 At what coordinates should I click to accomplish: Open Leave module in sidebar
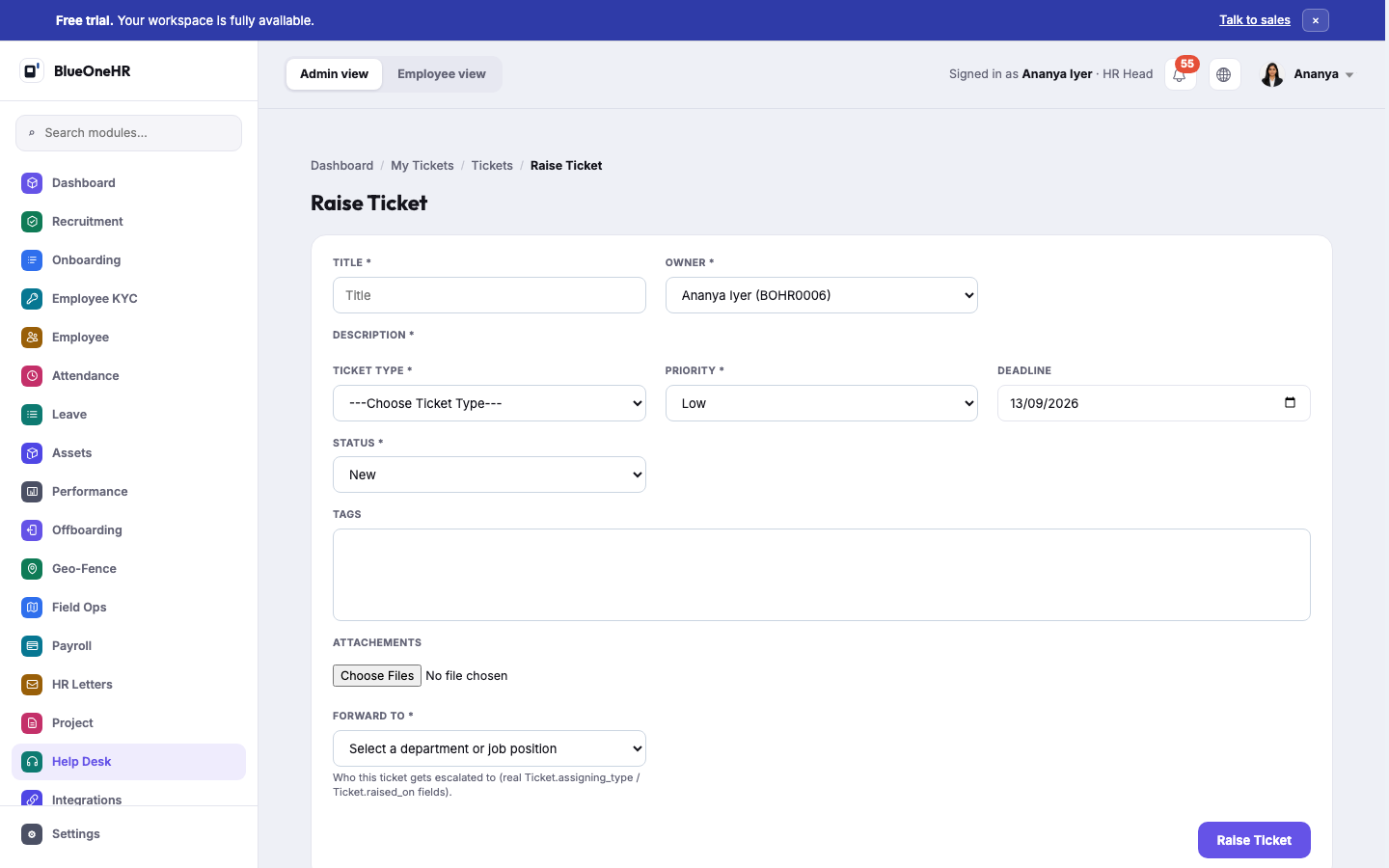pos(128,414)
